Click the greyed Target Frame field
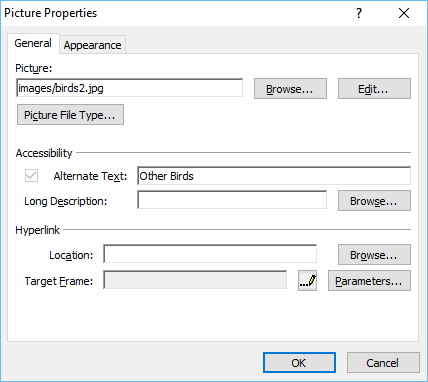Viewport: 428px width, 382px height. 195,280
